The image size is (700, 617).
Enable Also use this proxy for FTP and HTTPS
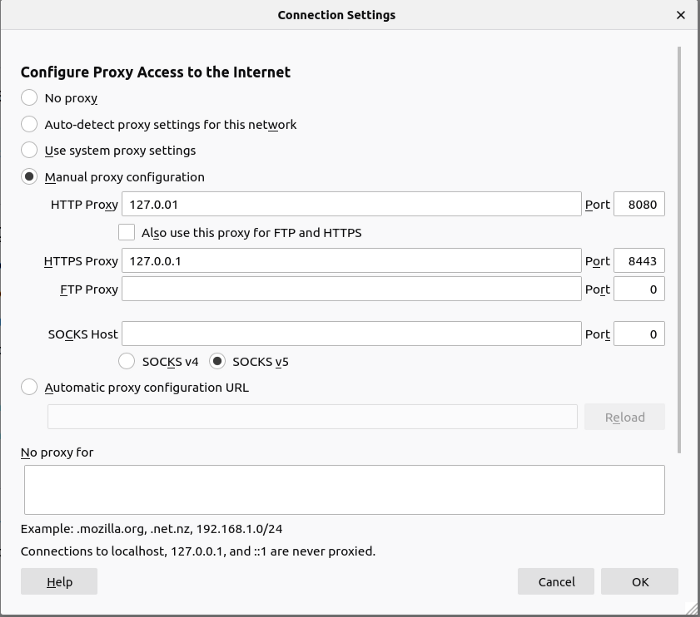click(126, 233)
